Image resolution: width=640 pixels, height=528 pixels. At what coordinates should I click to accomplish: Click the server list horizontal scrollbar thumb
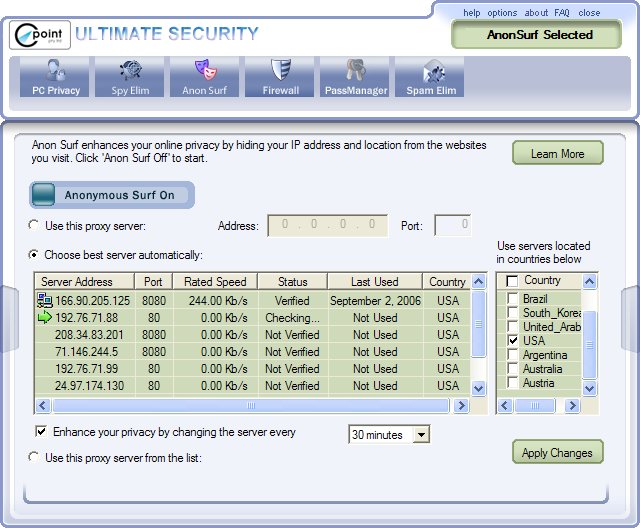(251, 405)
